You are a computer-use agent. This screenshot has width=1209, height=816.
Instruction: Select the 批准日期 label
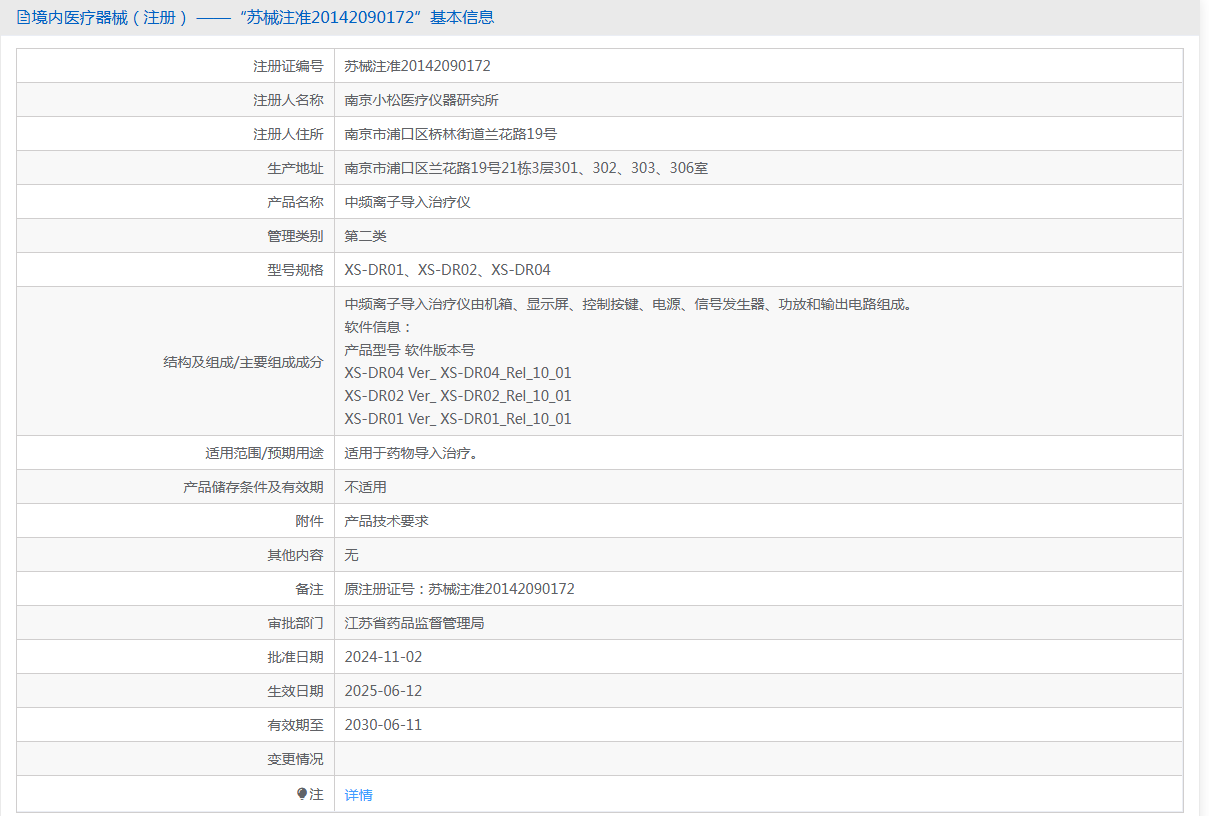click(295, 657)
